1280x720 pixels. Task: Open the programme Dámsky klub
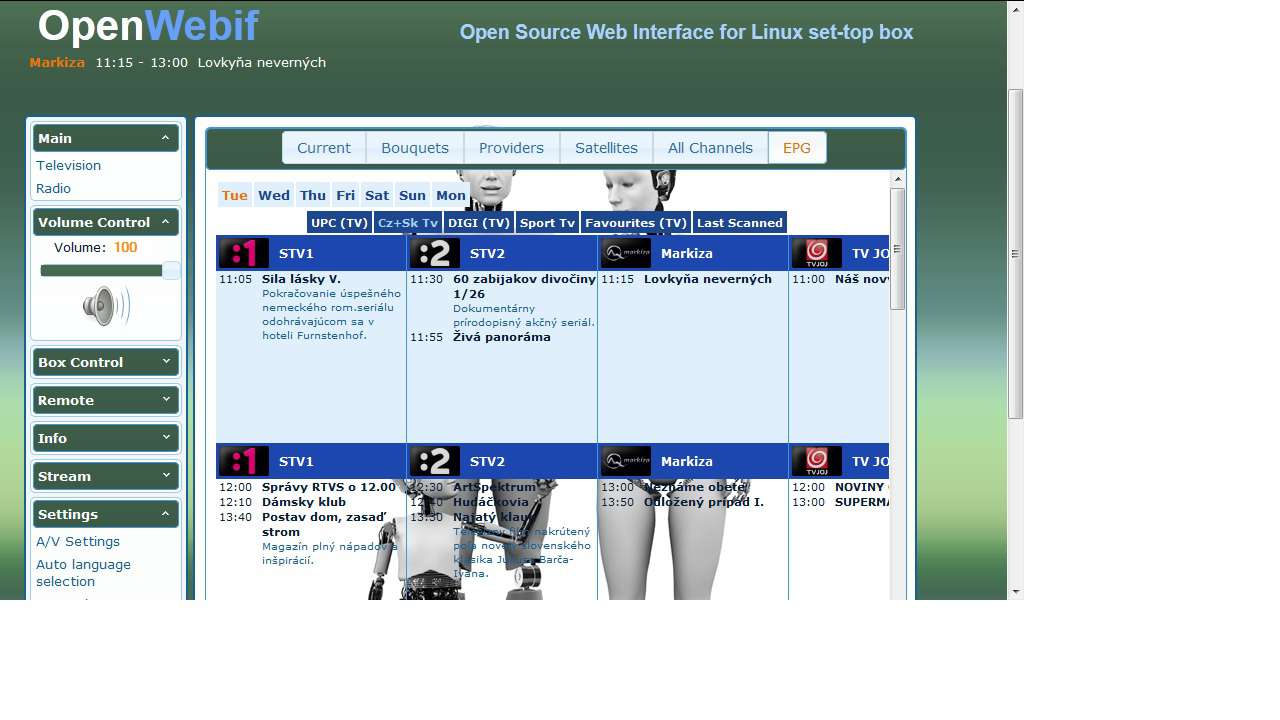(x=304, y=502)
